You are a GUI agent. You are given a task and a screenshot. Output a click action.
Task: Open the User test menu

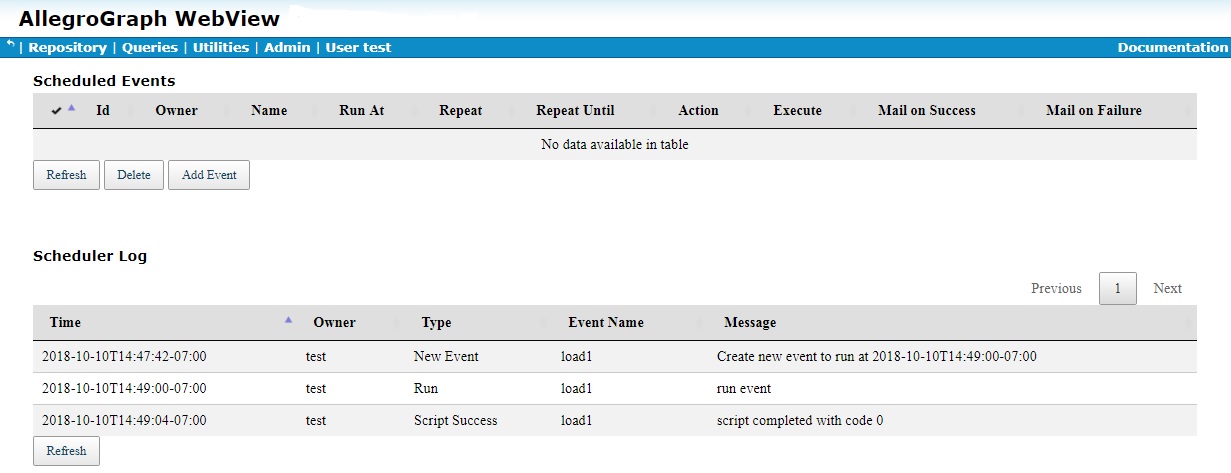(358, 47)
